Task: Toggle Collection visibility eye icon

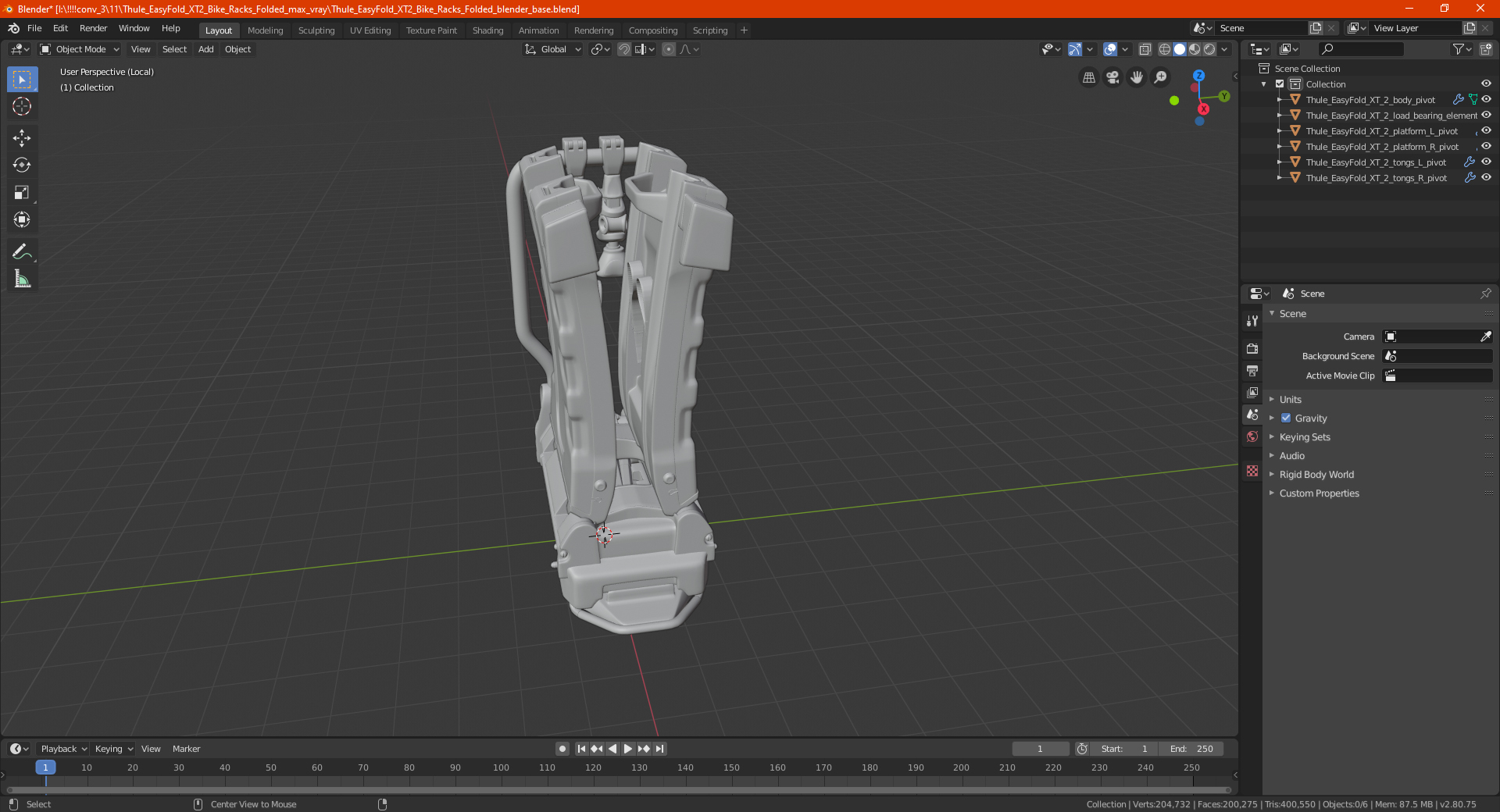Action: point(1486,84)
